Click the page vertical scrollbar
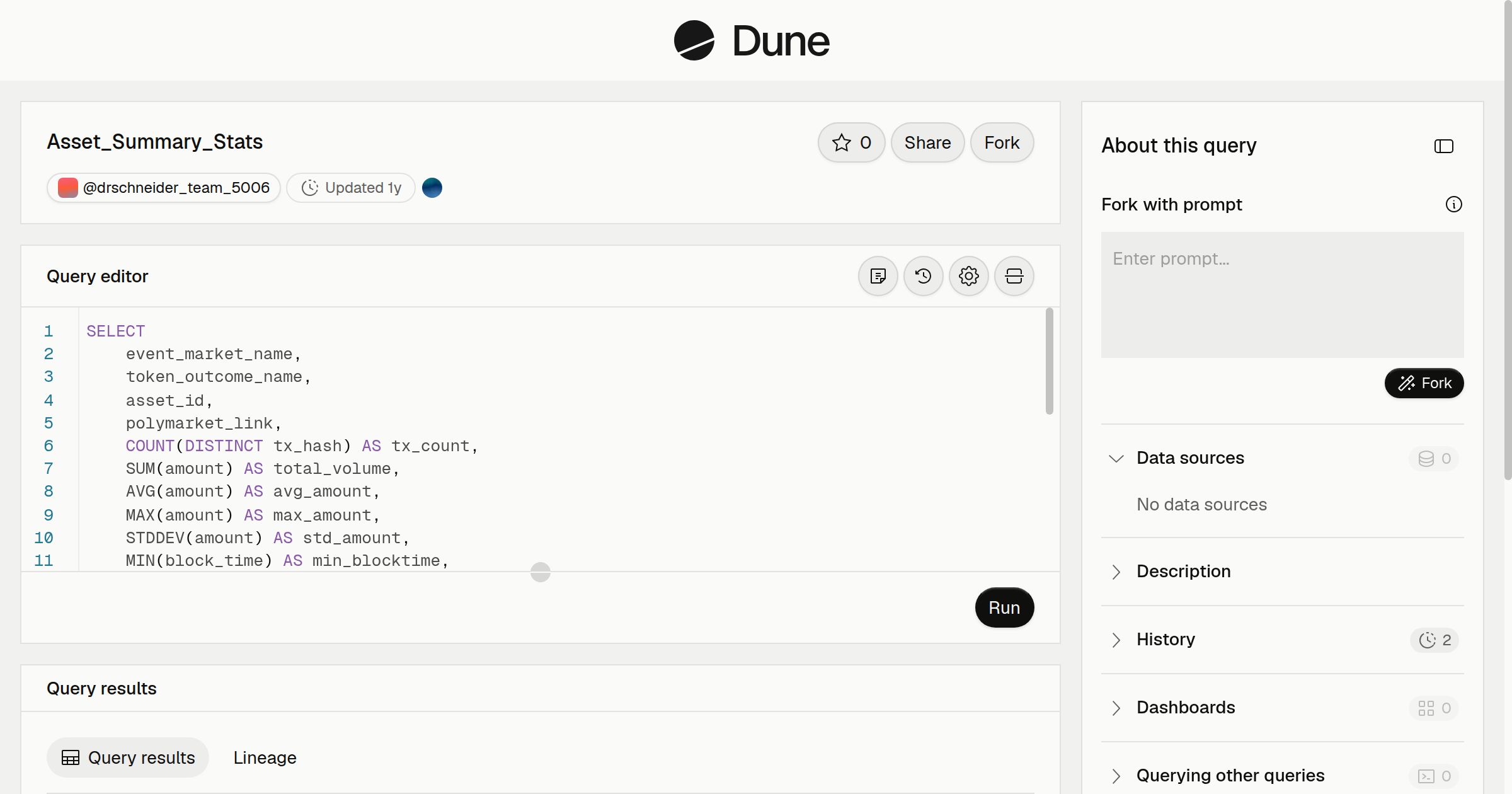Screen dimensions: 1512x794 coord(1508,239)
